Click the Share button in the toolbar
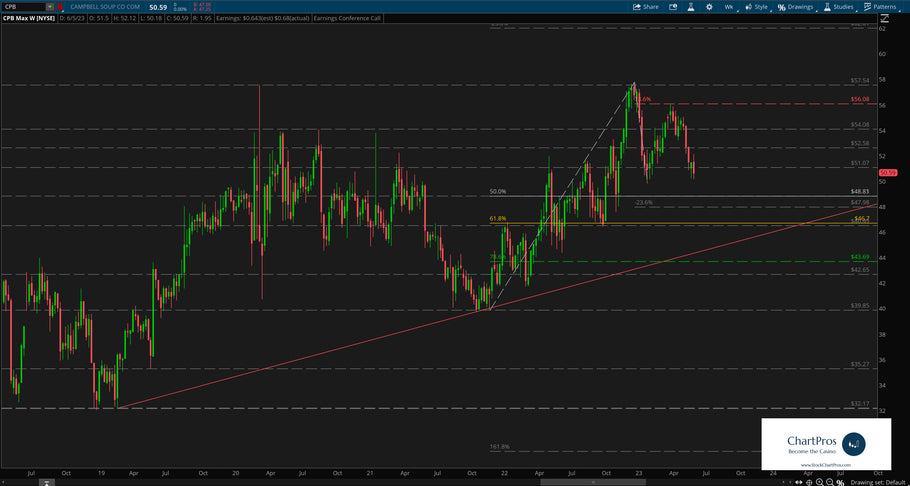The image size is (910, 486). point(645,7)
